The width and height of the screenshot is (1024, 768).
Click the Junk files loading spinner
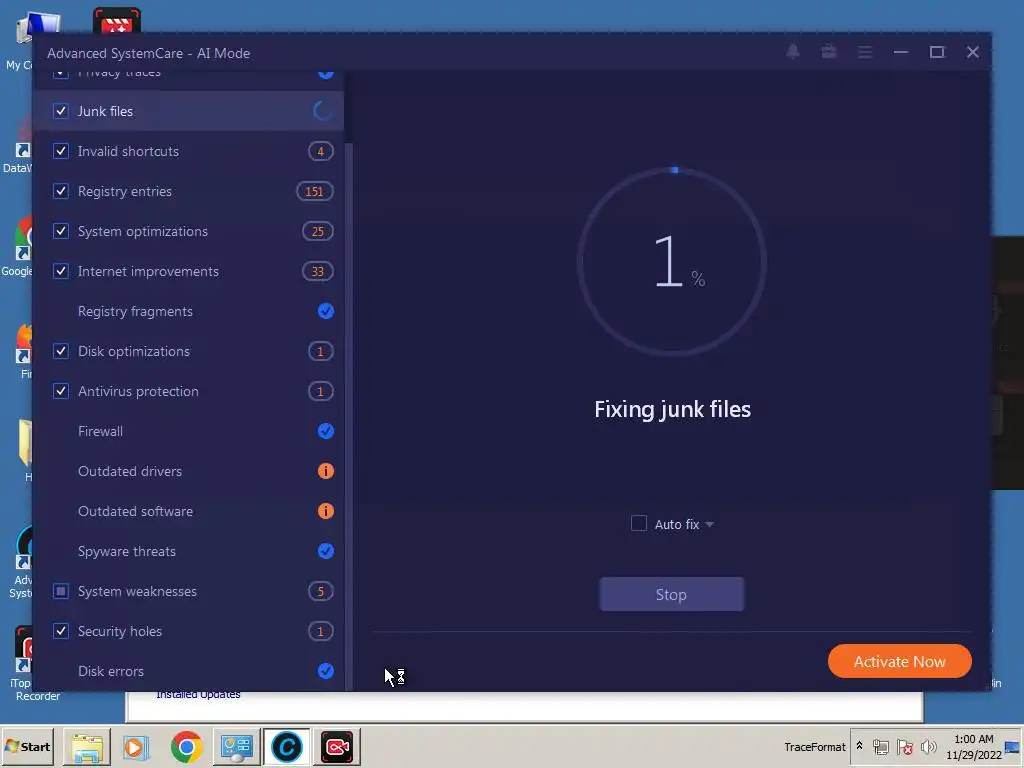(x=323, y=111)
